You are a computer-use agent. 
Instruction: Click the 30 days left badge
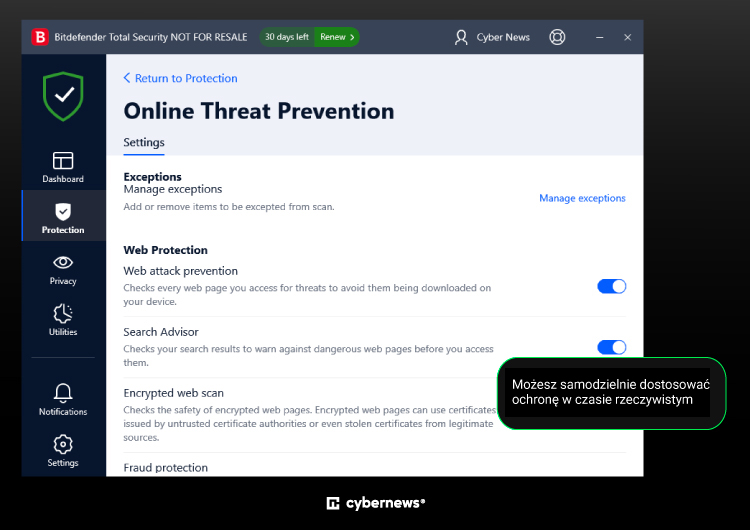pyautogui.click(x=287, y=37)
